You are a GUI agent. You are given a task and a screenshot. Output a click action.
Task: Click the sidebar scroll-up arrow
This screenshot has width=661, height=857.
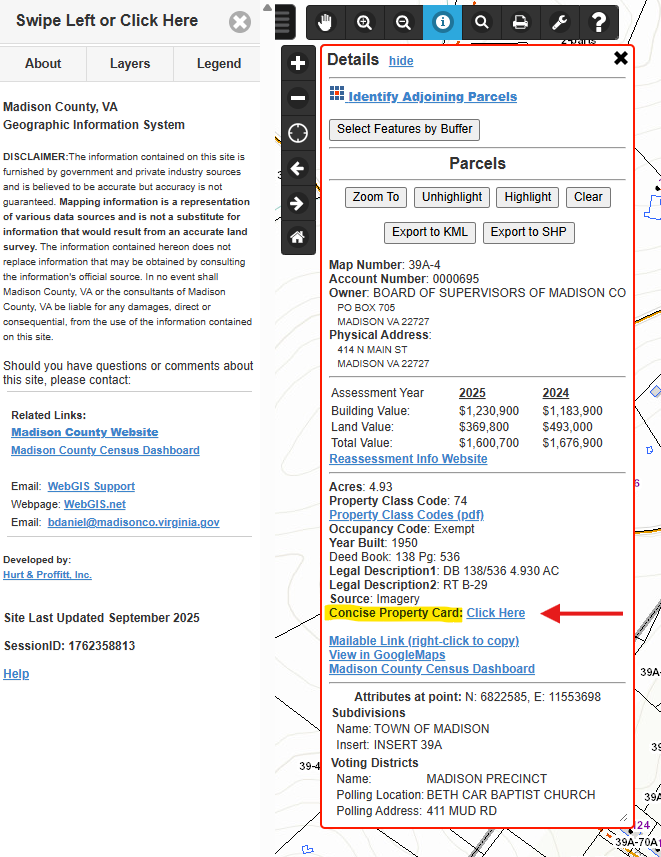(267, 8)
